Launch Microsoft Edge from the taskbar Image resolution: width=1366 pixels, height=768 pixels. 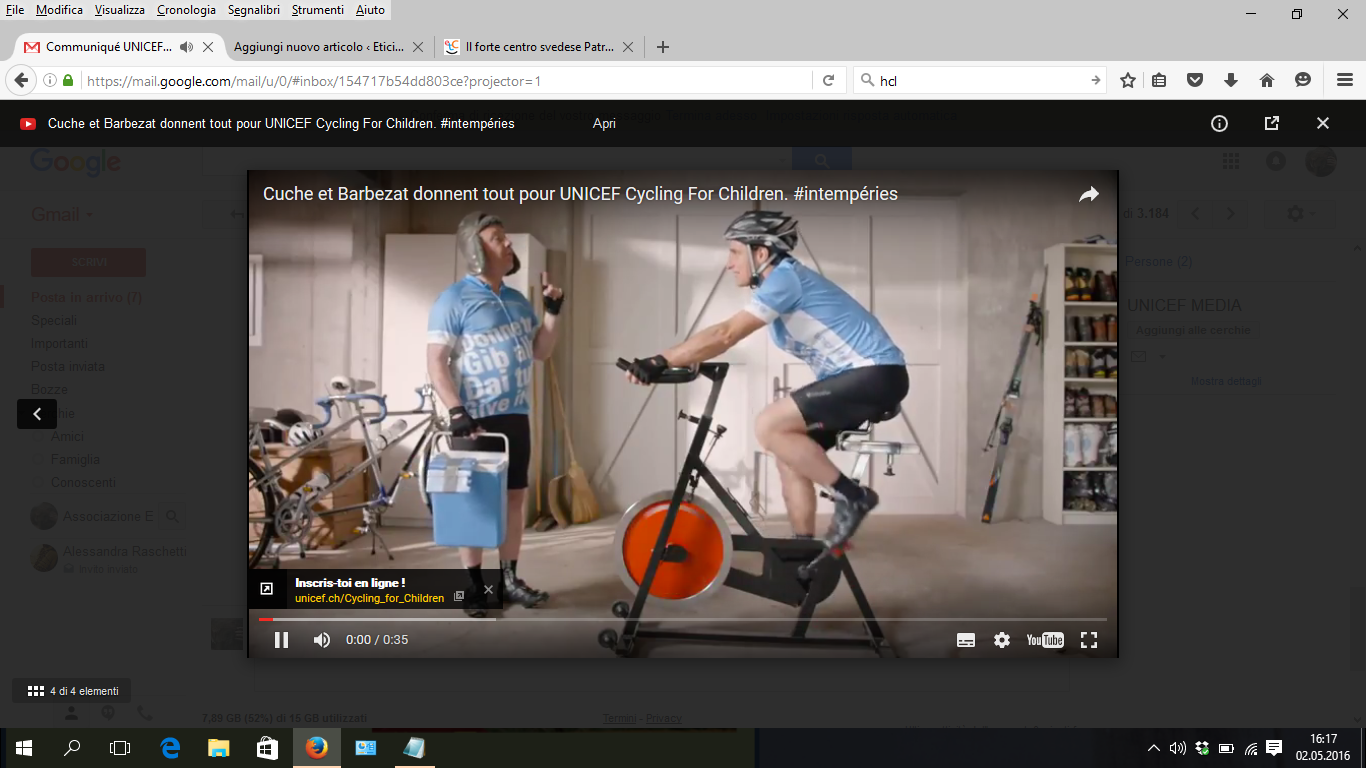coord(170,748)
